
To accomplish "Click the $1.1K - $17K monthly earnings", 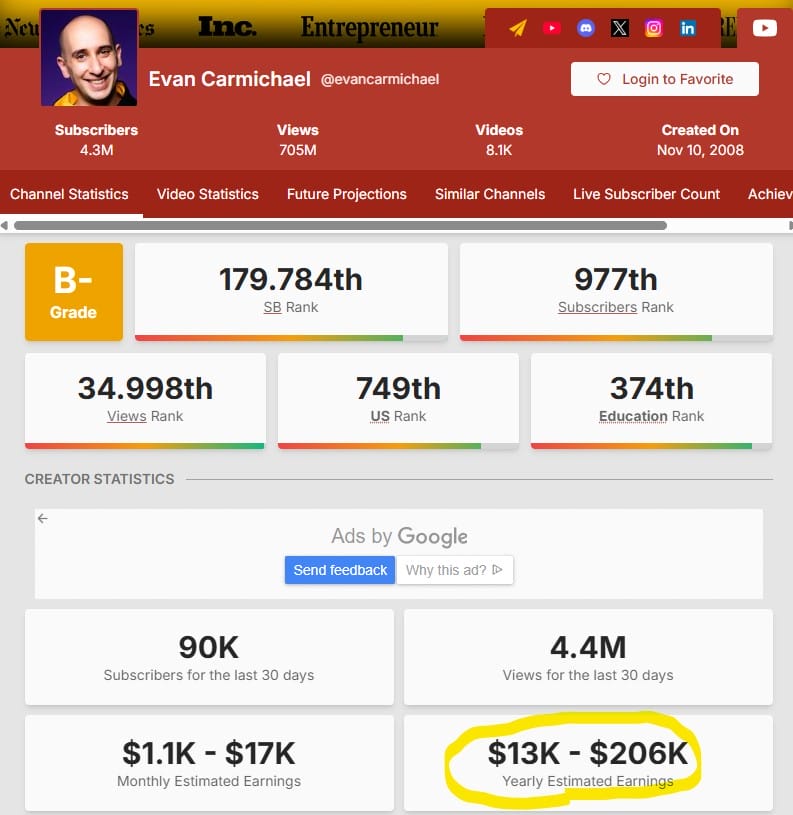I will pyautogui.click(x=208, y=753).
